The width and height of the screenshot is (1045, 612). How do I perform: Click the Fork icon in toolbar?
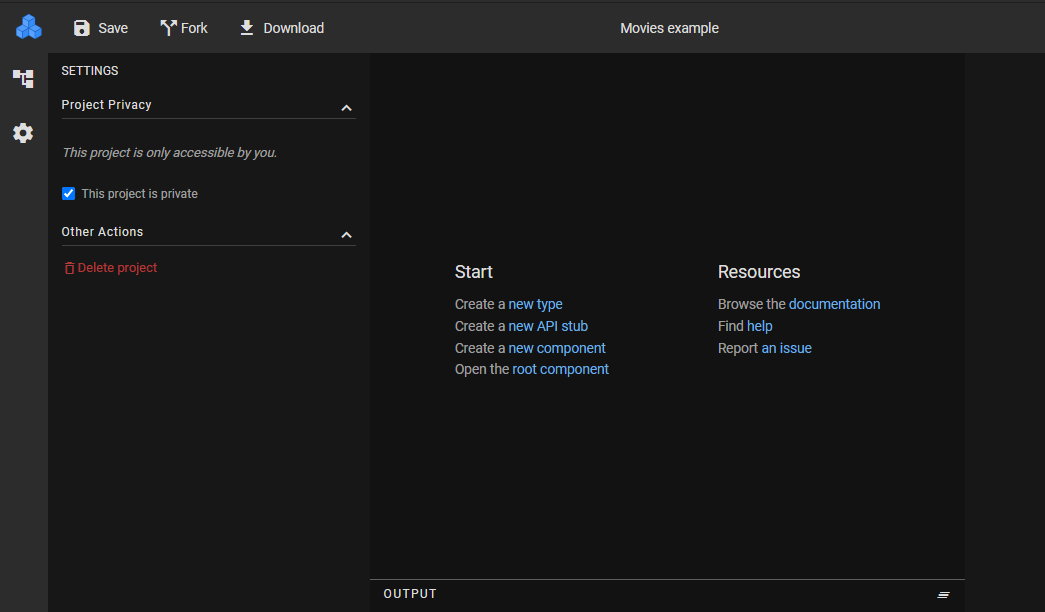(168, 28)
